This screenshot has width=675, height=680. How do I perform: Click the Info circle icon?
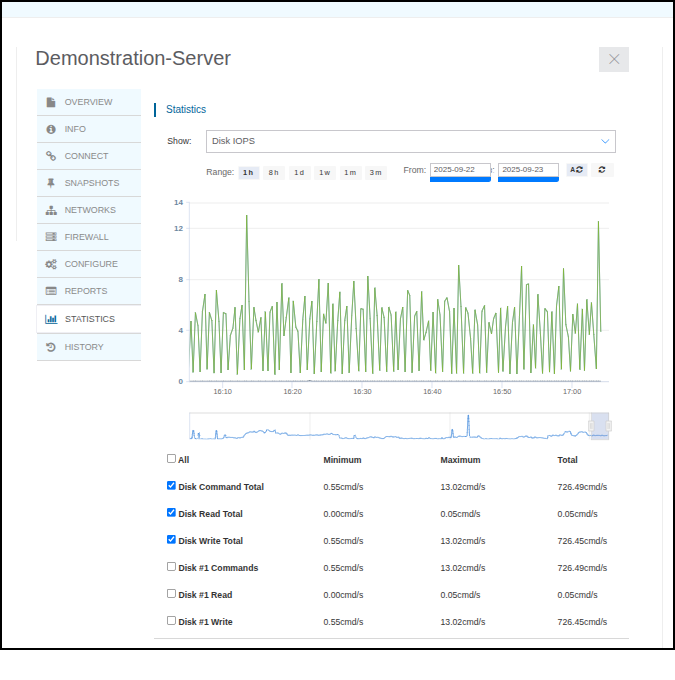51,129
